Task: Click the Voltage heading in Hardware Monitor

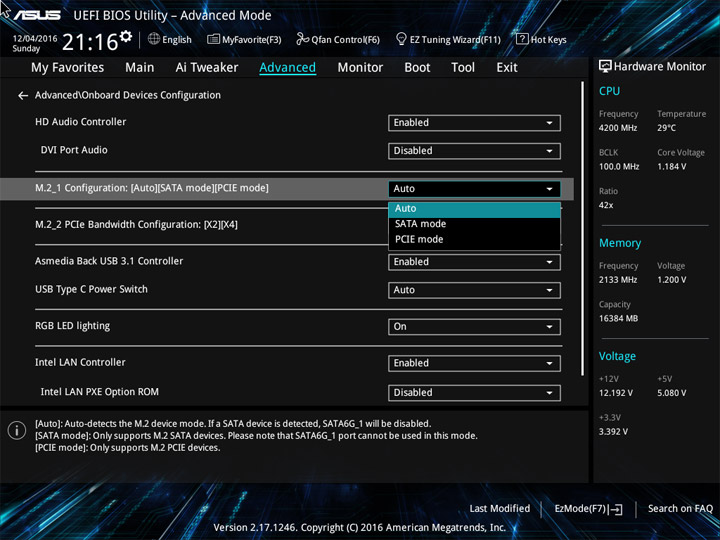Action: [x=617, y=356]
